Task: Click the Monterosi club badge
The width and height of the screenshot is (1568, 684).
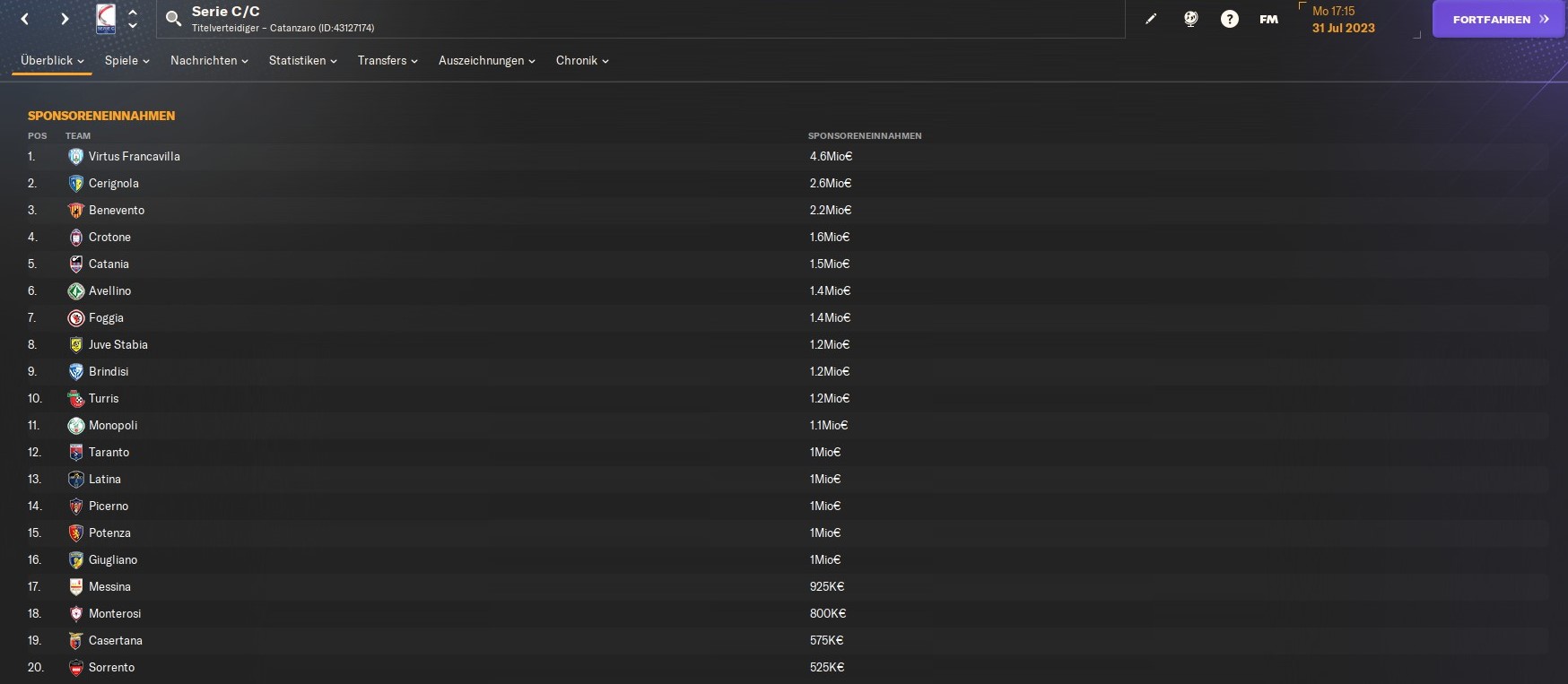Action: coord(76,613)
